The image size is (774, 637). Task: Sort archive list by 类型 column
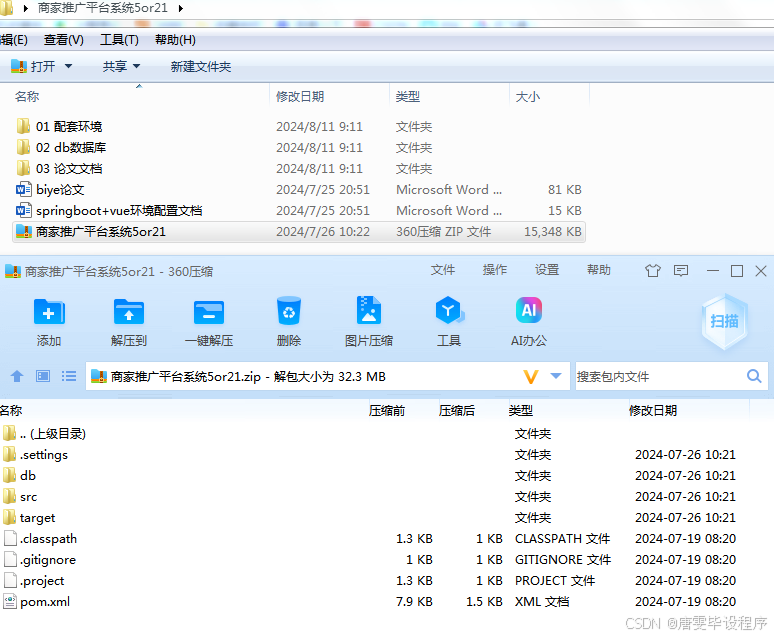tap(521, 410)
